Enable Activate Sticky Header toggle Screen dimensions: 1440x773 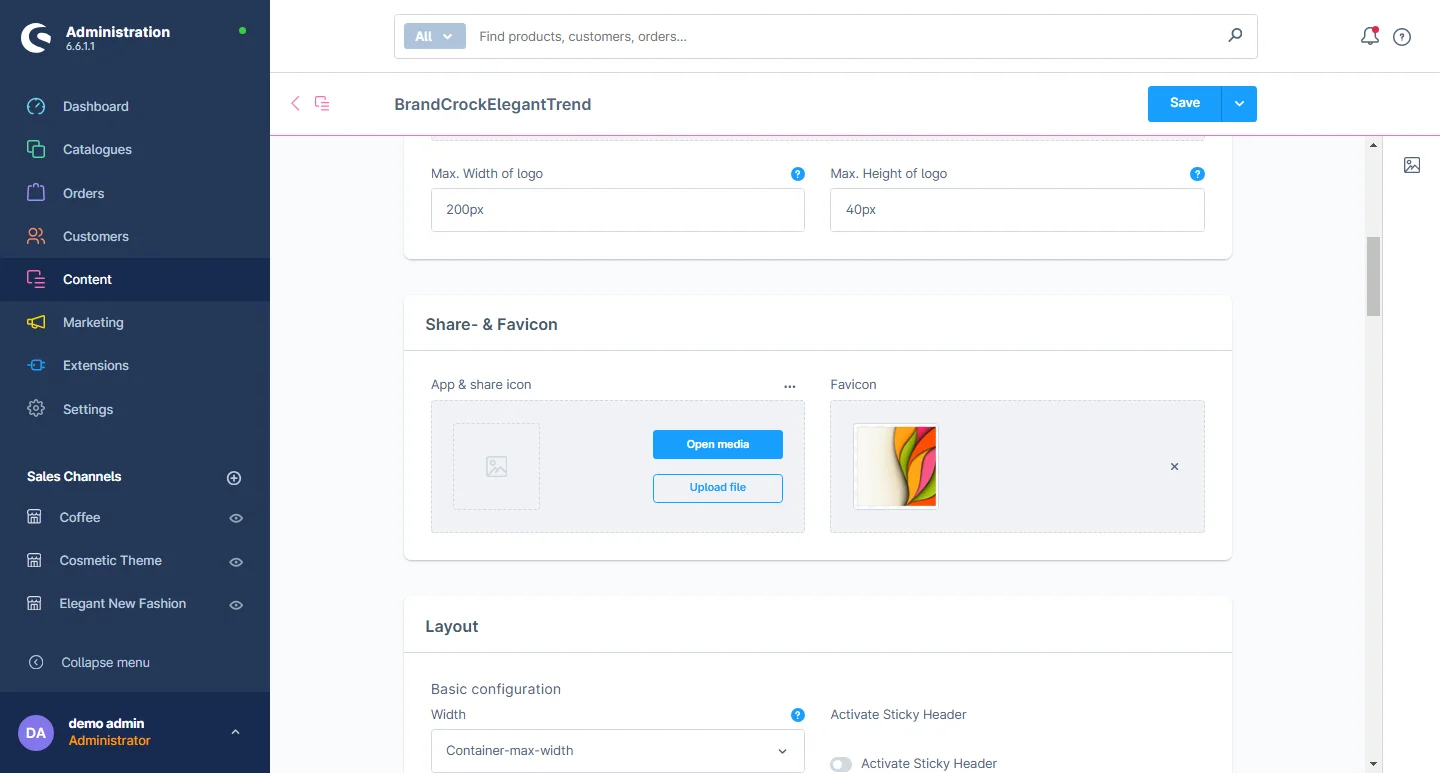pyautogui.click(x=841, y=764)
